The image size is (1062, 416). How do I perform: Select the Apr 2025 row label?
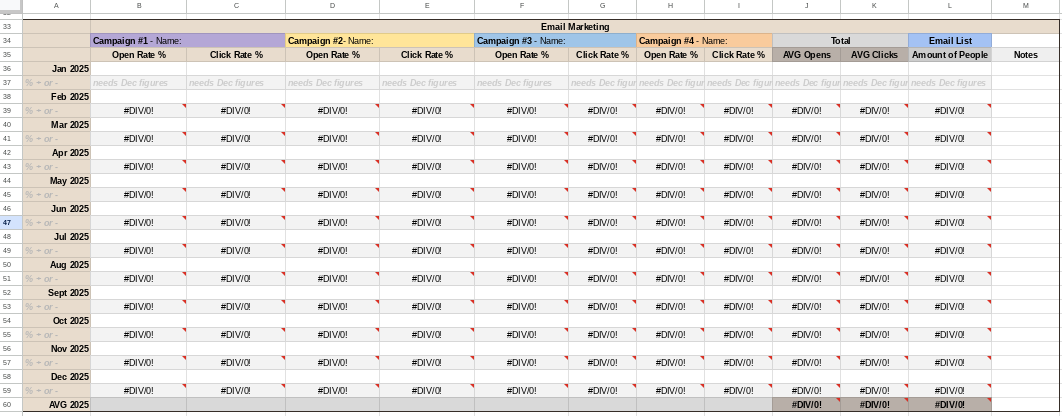(57, 152)
